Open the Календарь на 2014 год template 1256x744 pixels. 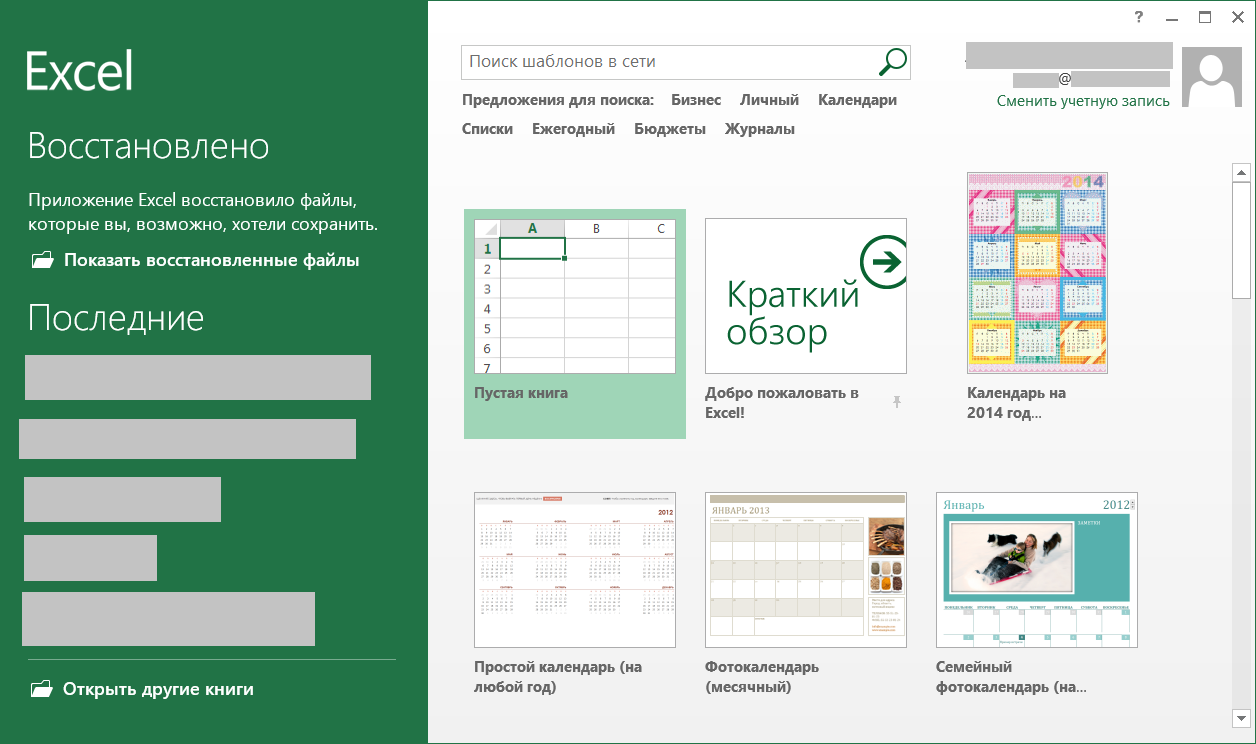[x=1037, y=274]
